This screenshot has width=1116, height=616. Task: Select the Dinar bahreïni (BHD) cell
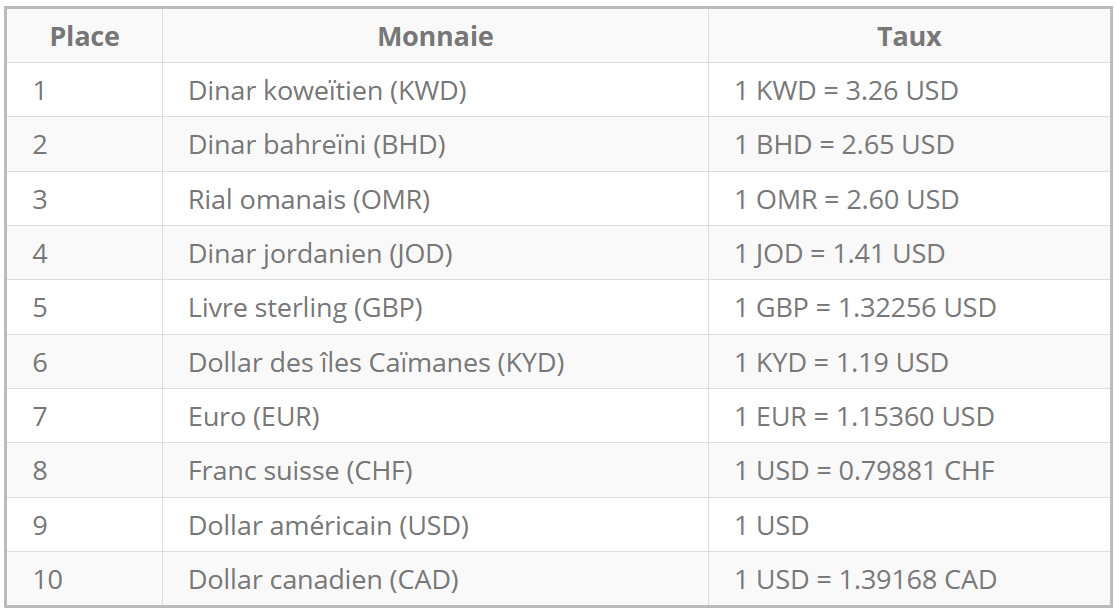pyautogui.click(x=317, y=145)
